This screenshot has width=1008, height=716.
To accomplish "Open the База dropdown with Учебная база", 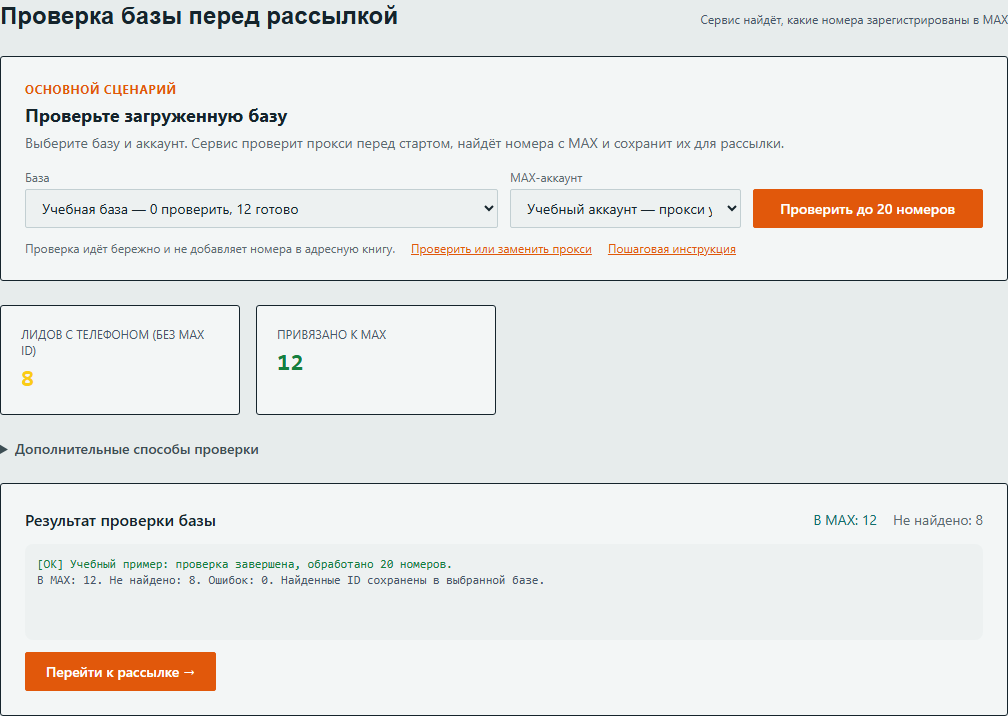I will click(261, 208).
